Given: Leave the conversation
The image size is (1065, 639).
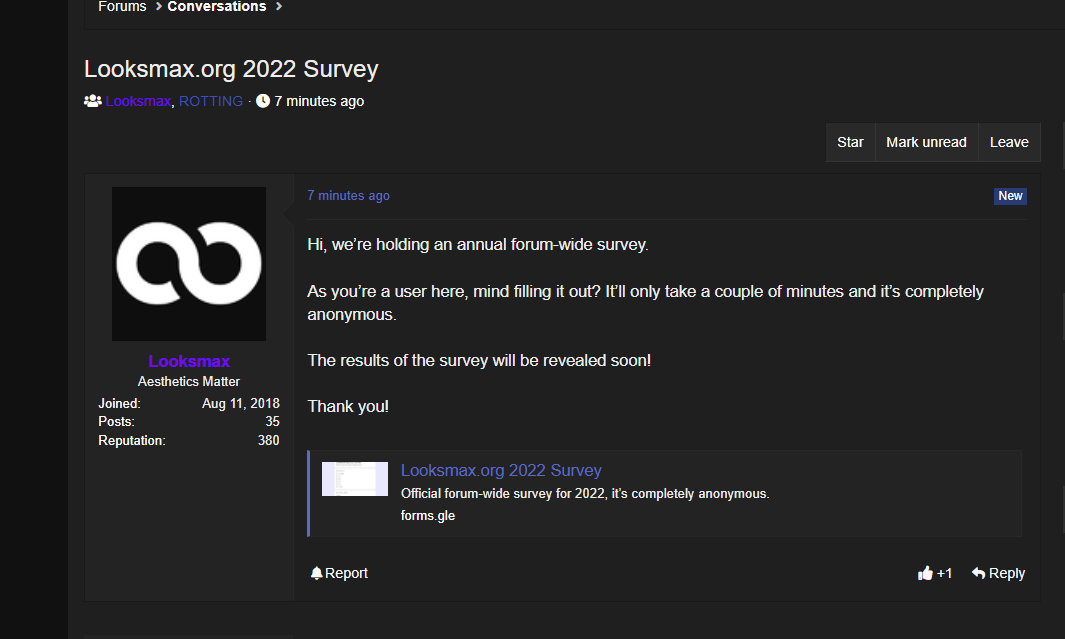Looking at the screenshot, I should 1009,142.
